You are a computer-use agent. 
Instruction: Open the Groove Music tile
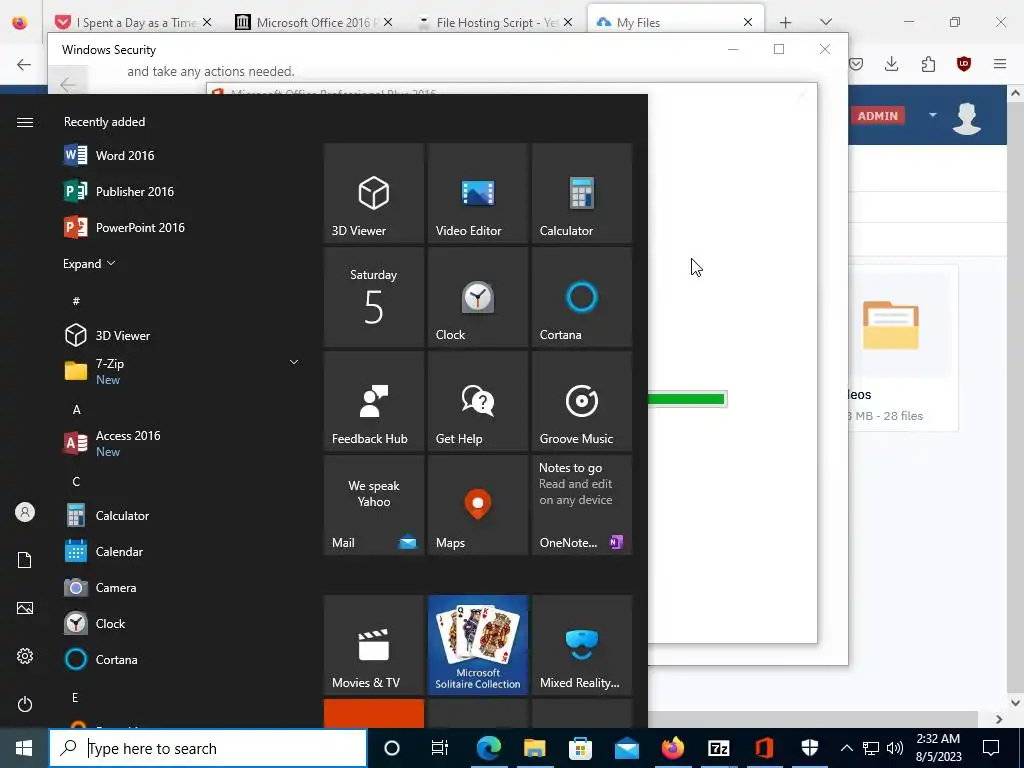tap(581, 401)
